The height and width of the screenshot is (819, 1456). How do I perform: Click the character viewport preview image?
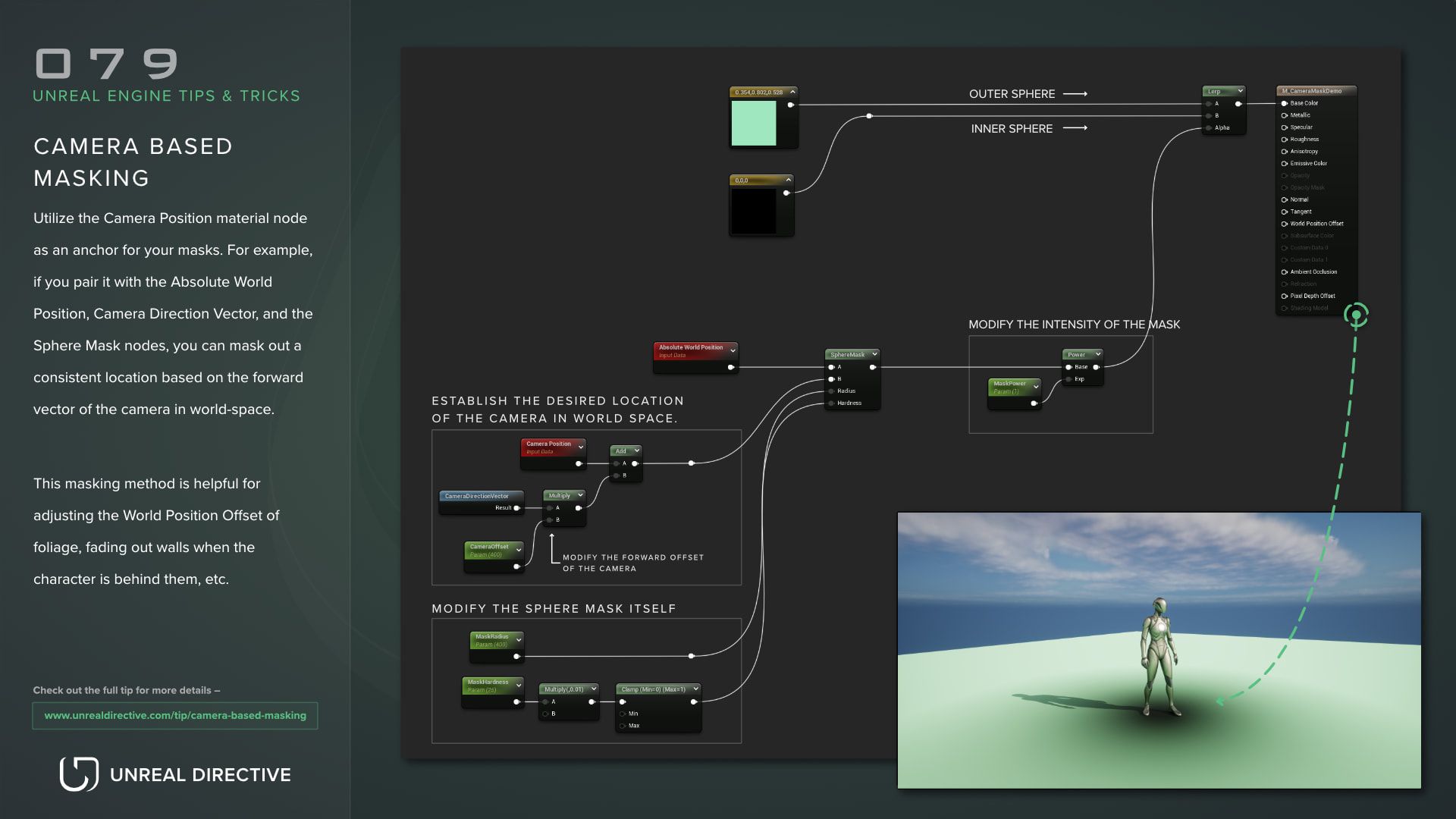[1159, 651]
